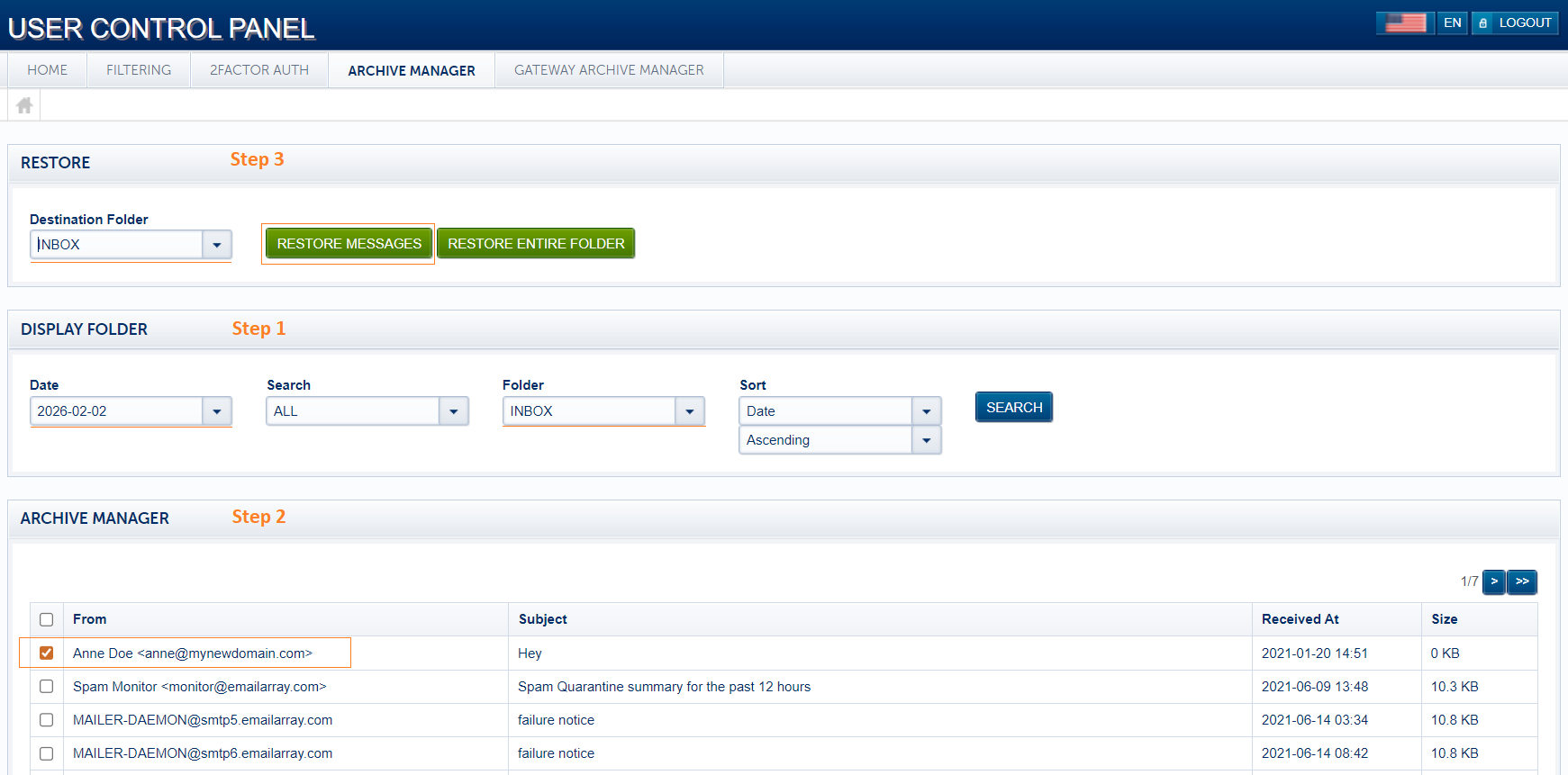Click the RESTORE MESSAGES button
Image resolution: width=1568 pixels, height=775 pixels.
coord(349,244)
